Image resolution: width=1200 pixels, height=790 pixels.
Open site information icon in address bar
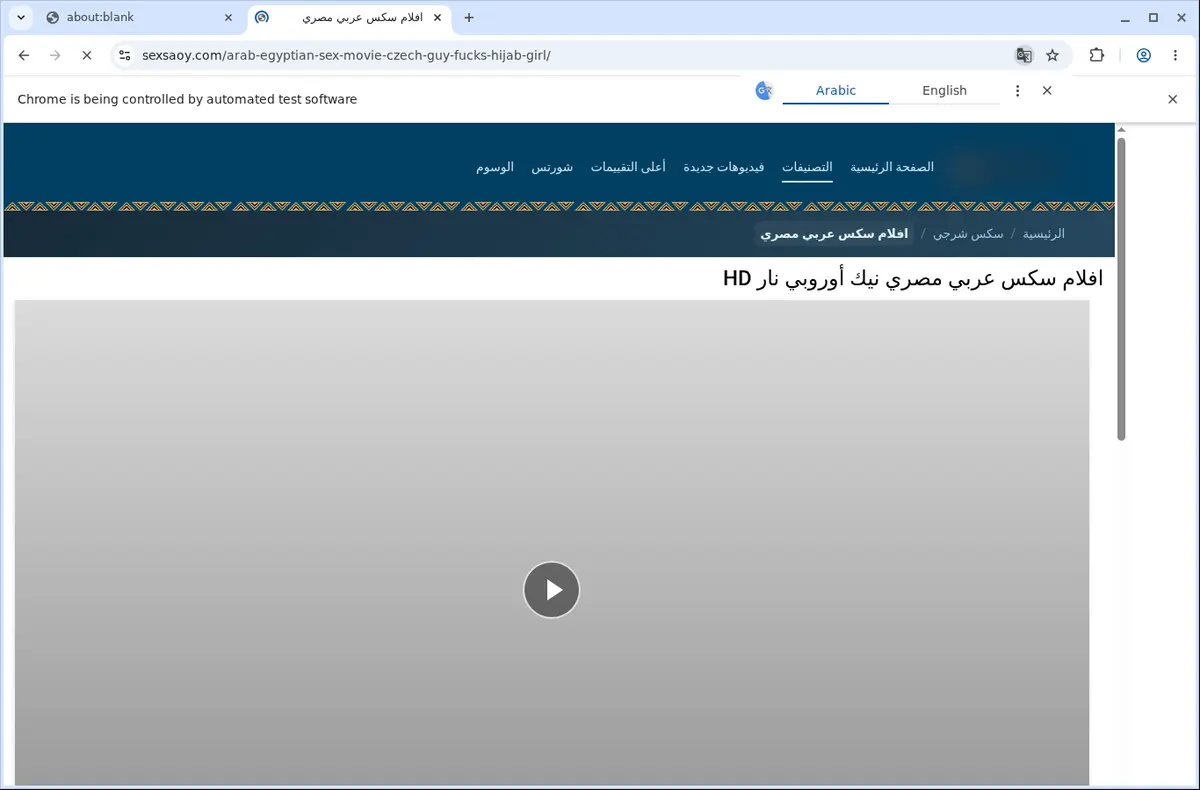pos(124,56)
